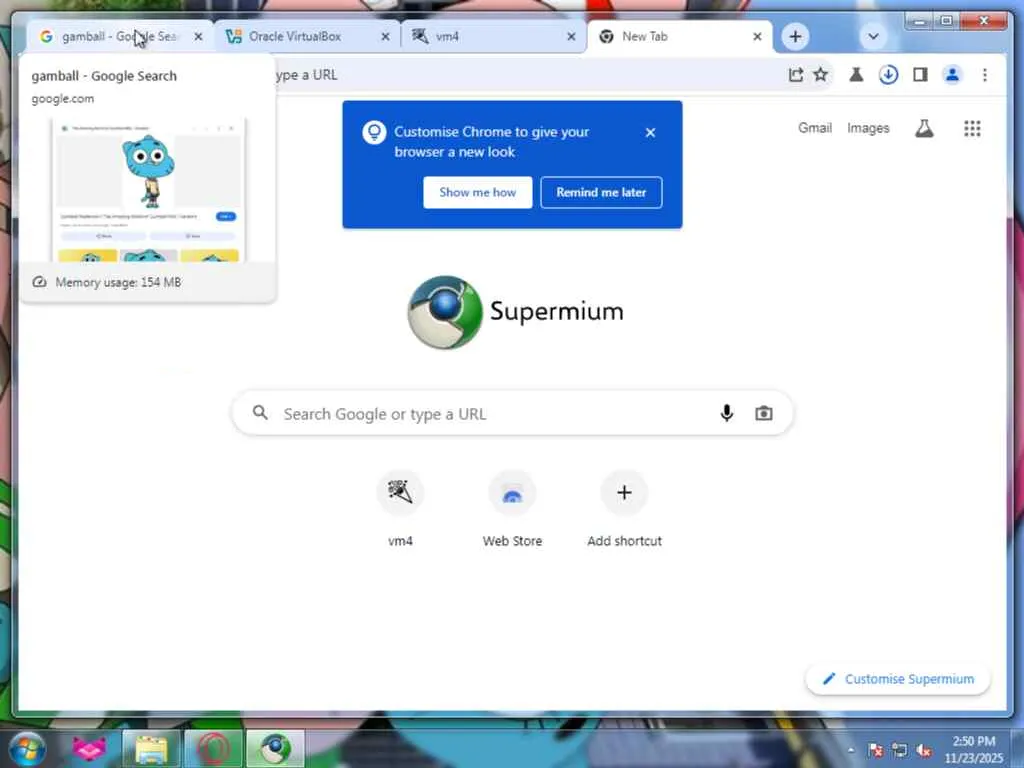Viewport: 1024px width, 768px height.
Task: Toggle the side panel icon
Action: tap(921, 75)
